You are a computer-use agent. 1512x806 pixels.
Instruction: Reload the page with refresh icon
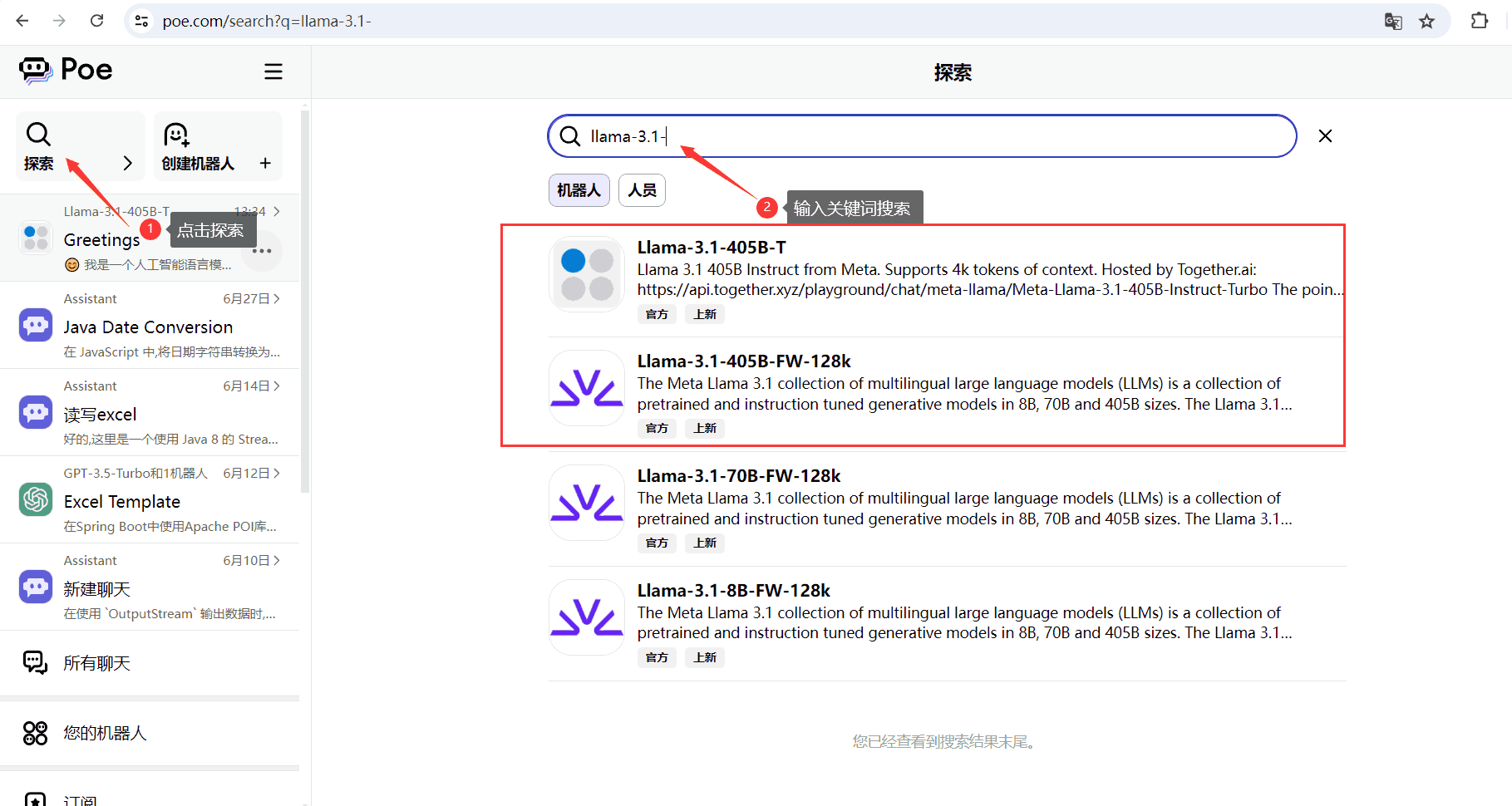coord(96,21)
